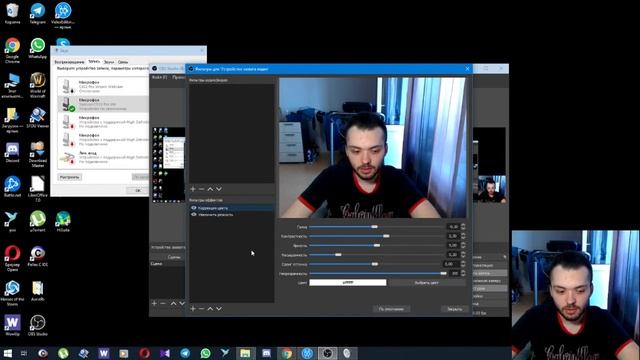Open Корзина recycle bin on desktop
640x360 pixels.
pyautogui.click(x=12, y=13)
